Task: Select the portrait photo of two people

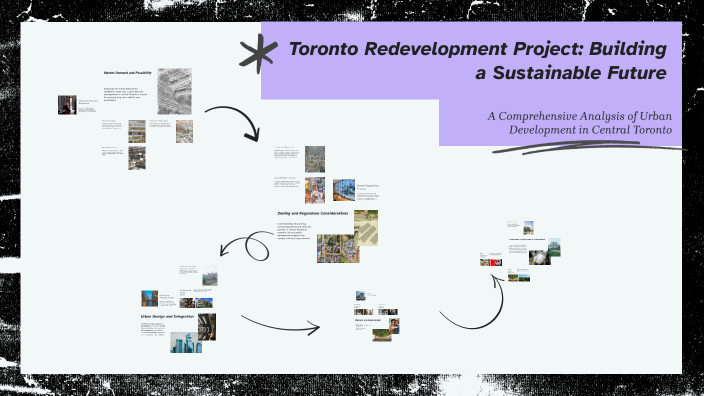Action: point(394,326)
